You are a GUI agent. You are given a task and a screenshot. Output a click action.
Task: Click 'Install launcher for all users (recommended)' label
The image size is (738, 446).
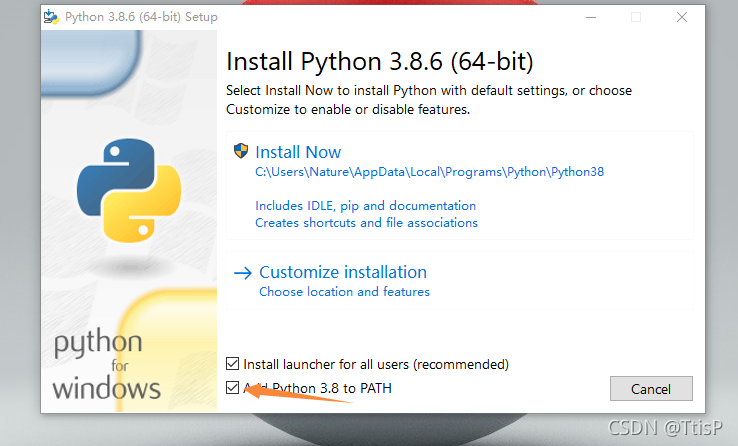click(x=376, y=364)
